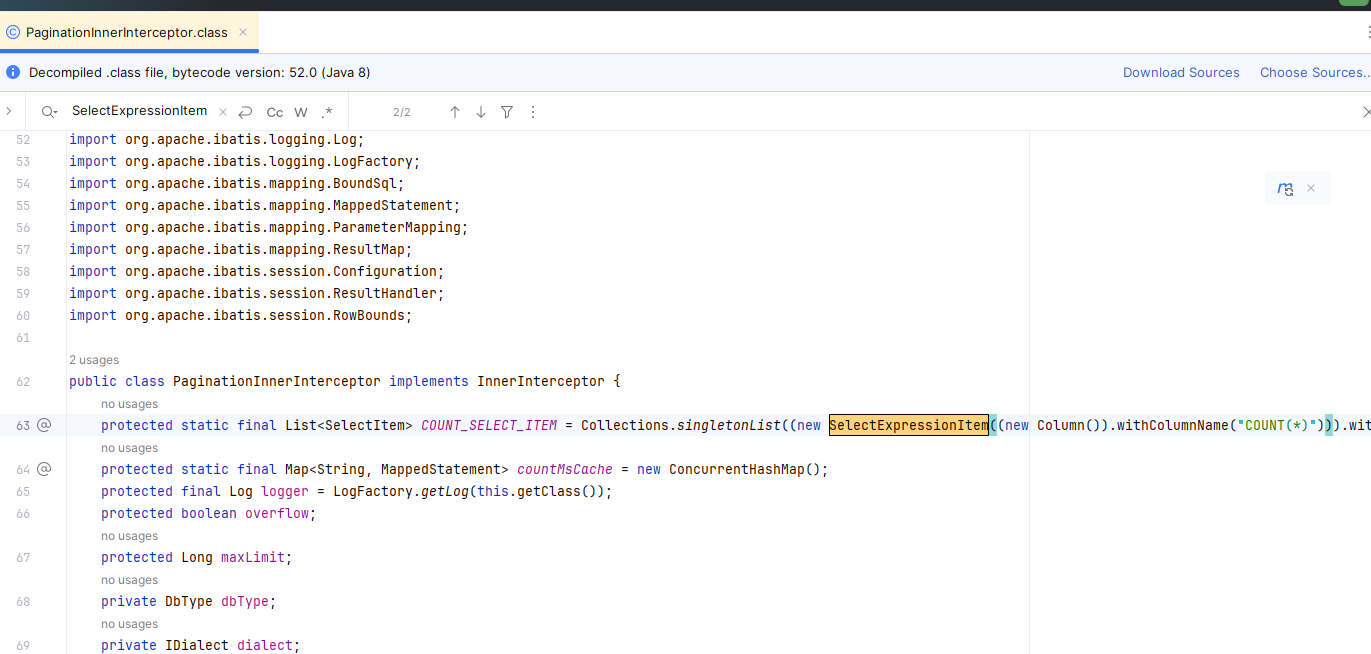Click the gutter icon on line 63
1371x654 pixels.
click(44, 425)
